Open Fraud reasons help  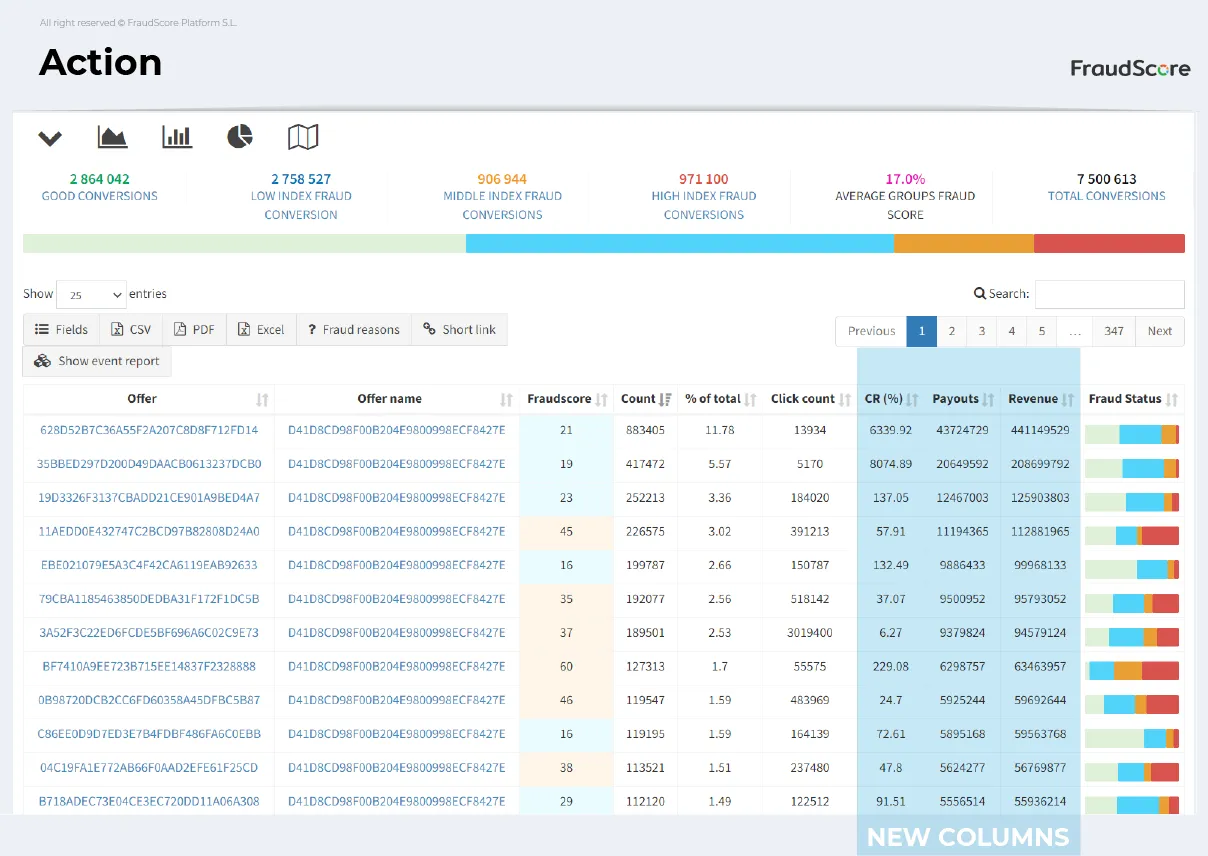[353, 329]
